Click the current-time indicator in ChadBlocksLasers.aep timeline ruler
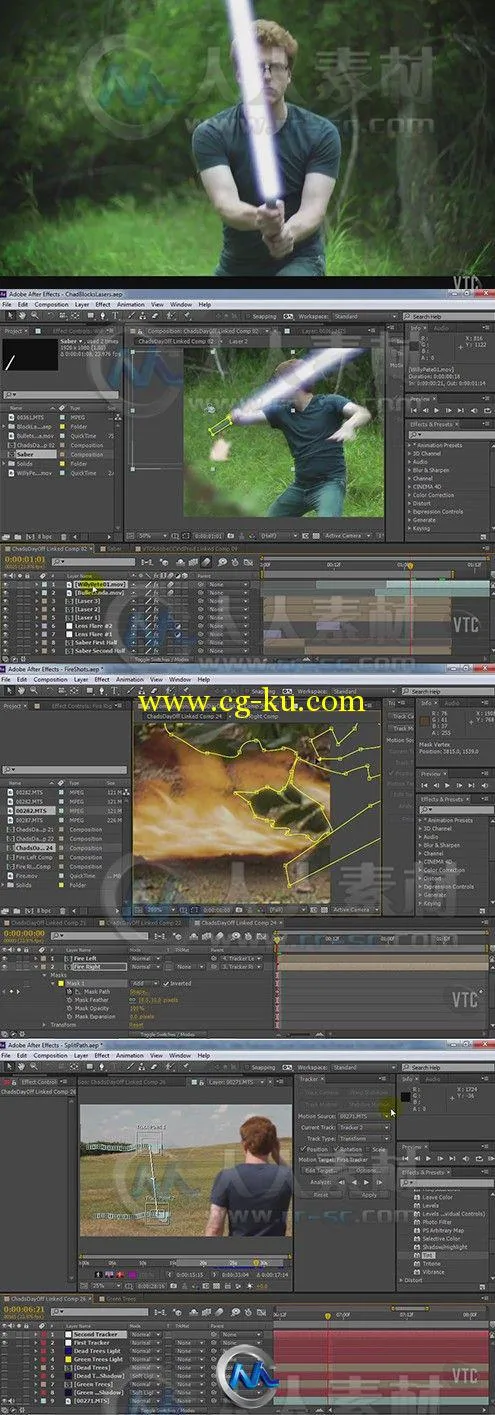 point(409,566)
